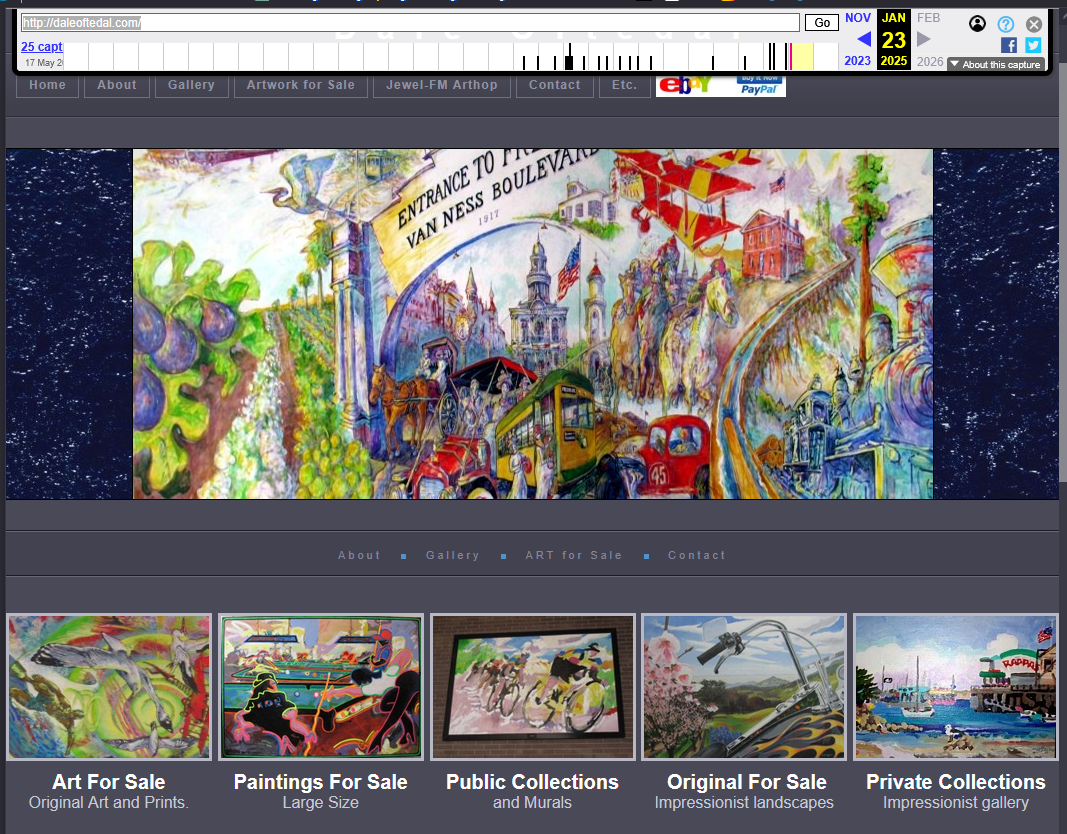Expand the About this capture panel

tap(995, 63)
